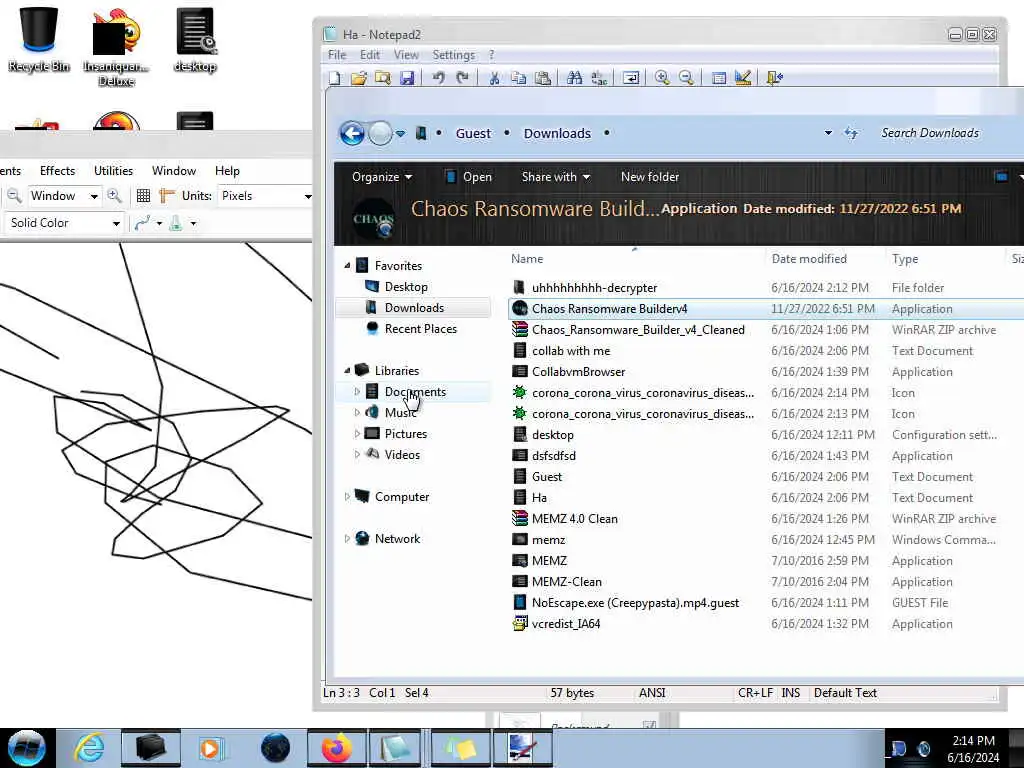Click the Back arrow in Explorer
Image resolution: width=1024 pixels, height=768 pixels.
coord(352,133)
